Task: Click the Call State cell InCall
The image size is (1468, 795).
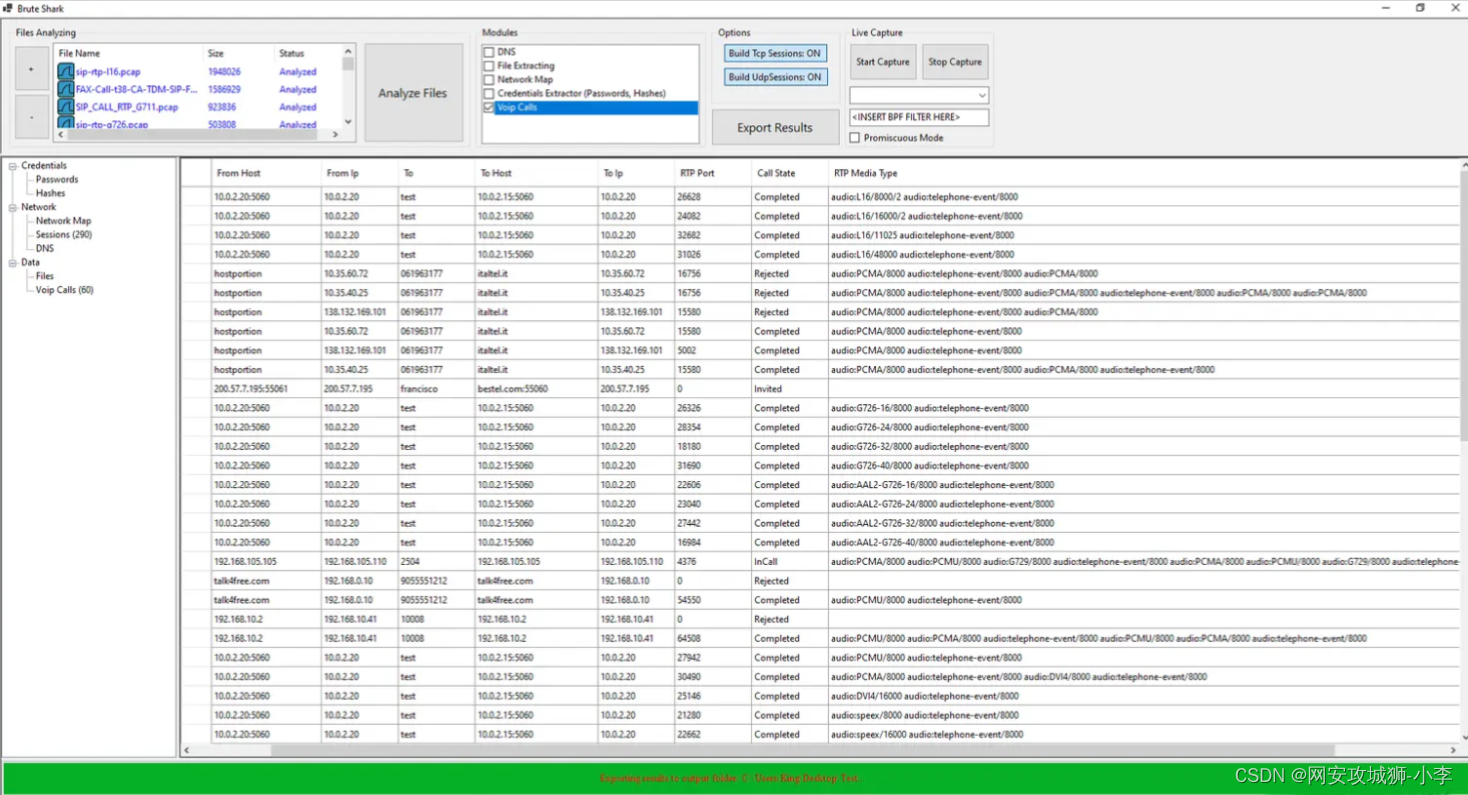Action: tap(789, 562)
